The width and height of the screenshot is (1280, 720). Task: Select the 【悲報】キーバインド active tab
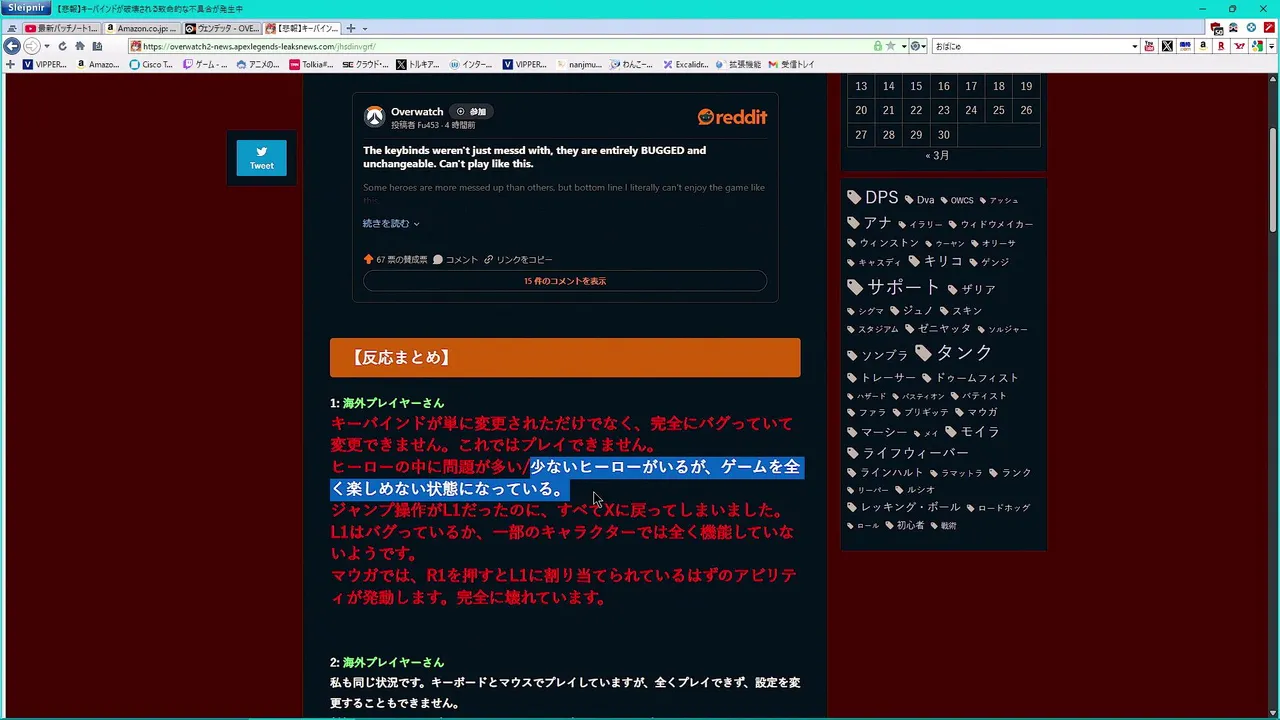[x=302, y=28]
